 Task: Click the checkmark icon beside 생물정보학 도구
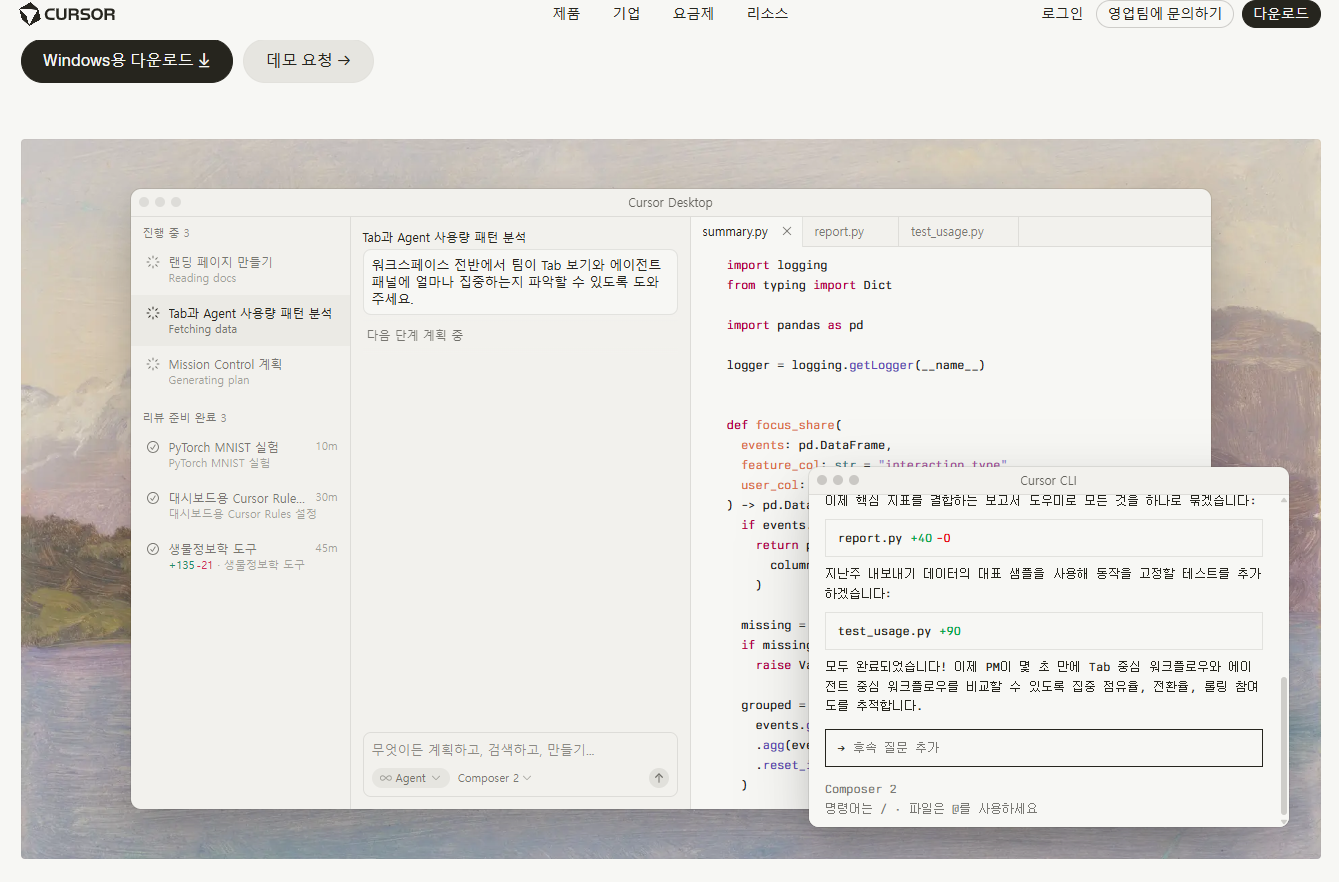pyautogui.click(x=153, y=549)
